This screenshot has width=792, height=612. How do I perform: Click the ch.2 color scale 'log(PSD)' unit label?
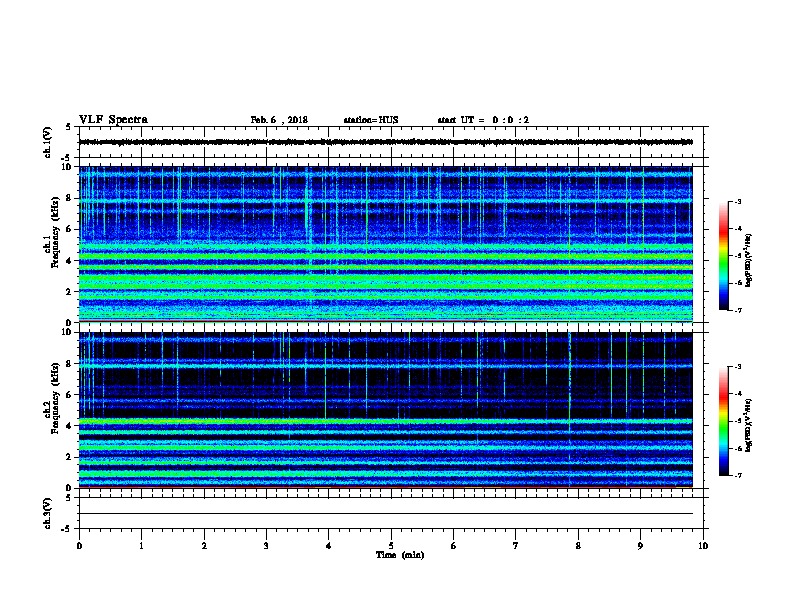[748, 425]
